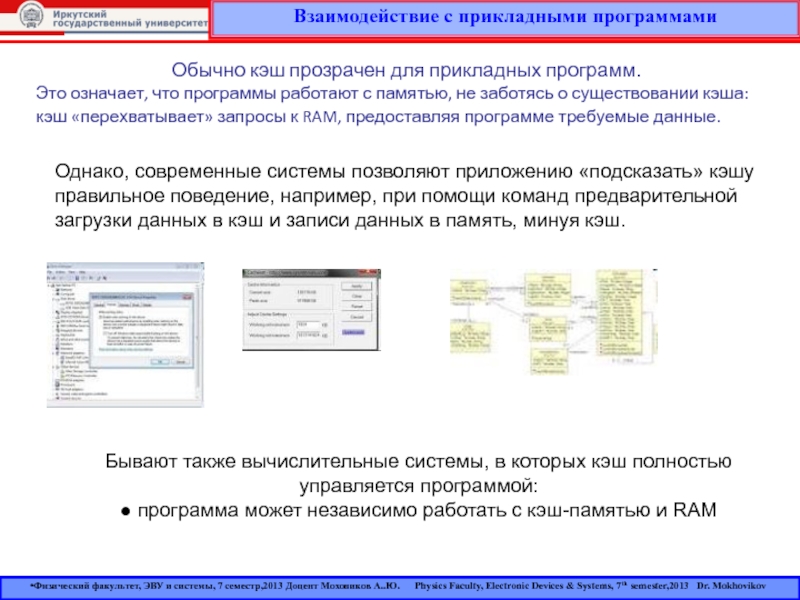Click the line 'Обычно кэш прозрачен для прикладных программ.'
800x600 pixels.
click(x=406, y=70)
